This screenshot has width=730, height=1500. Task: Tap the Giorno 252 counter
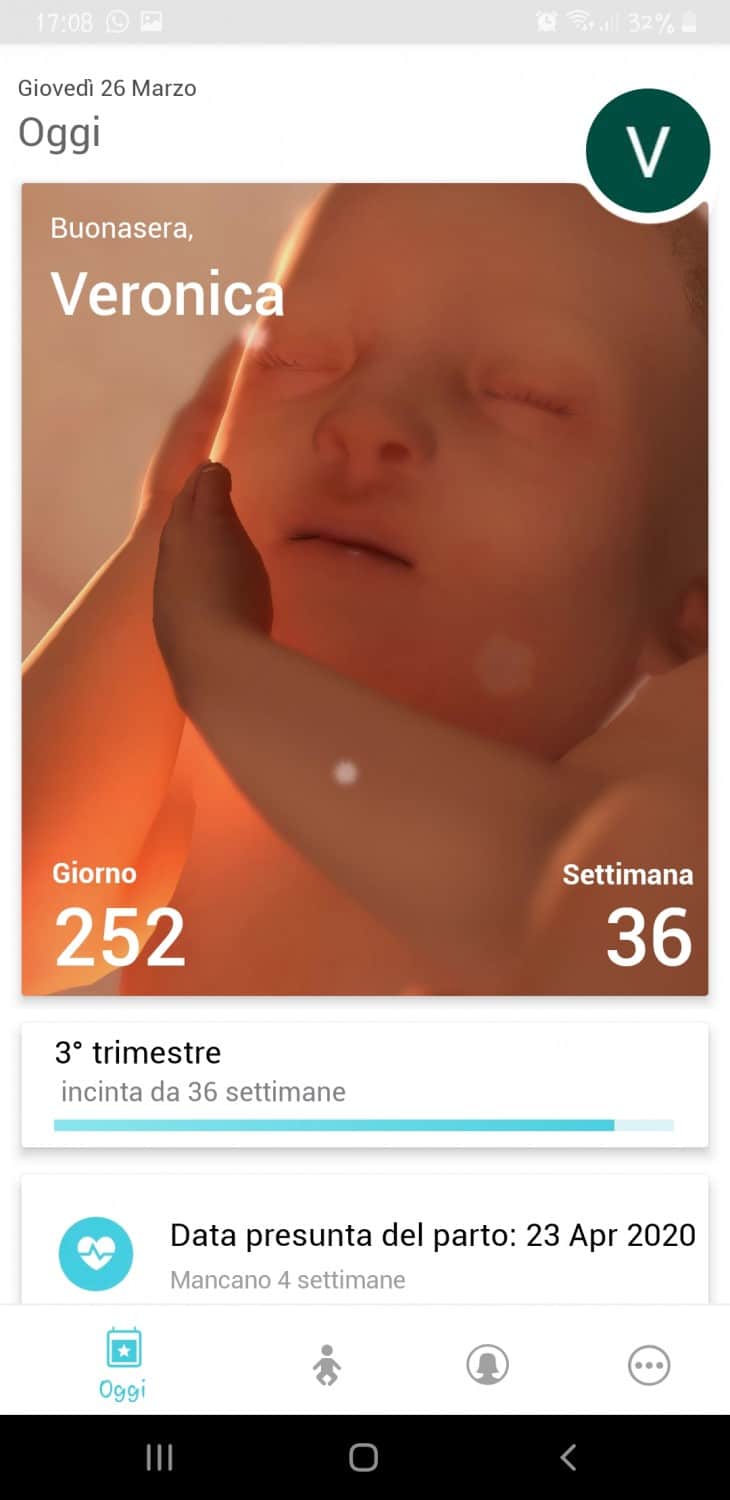click(x=119, y=917)
